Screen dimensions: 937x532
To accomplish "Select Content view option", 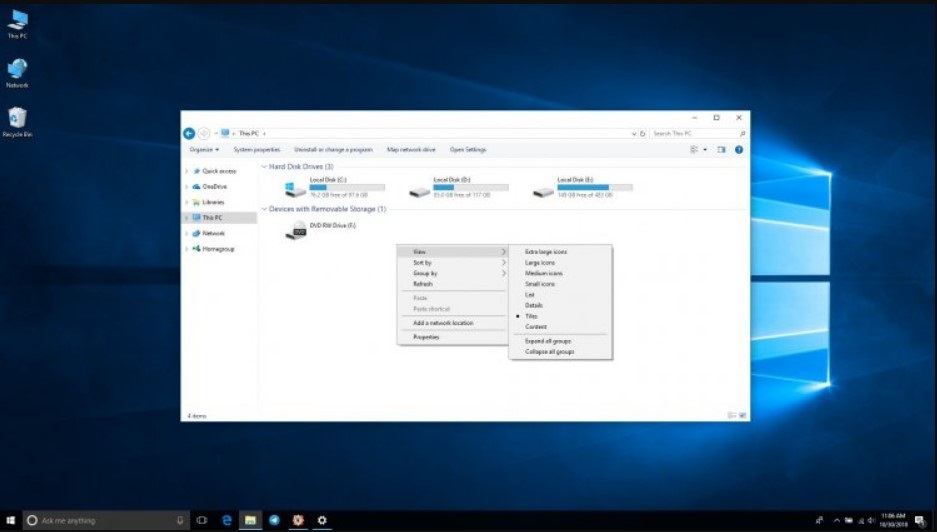I will click(535, 327).
